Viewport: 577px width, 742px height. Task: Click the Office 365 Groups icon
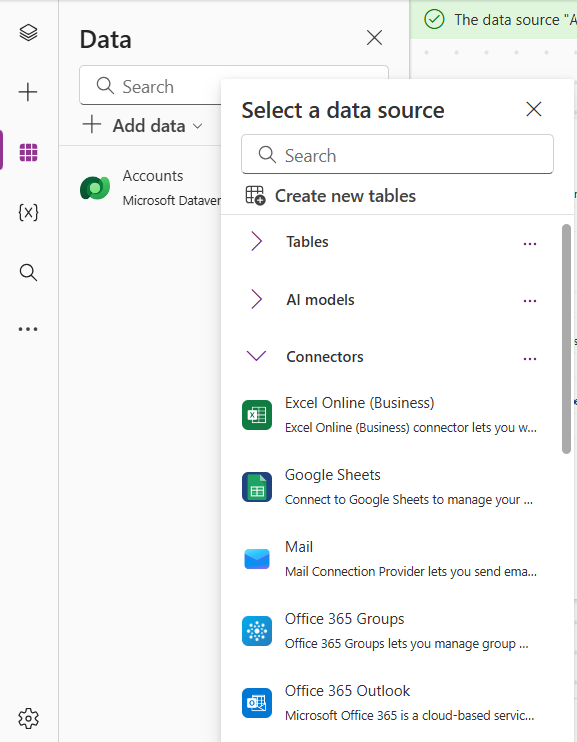click(257, 631)
